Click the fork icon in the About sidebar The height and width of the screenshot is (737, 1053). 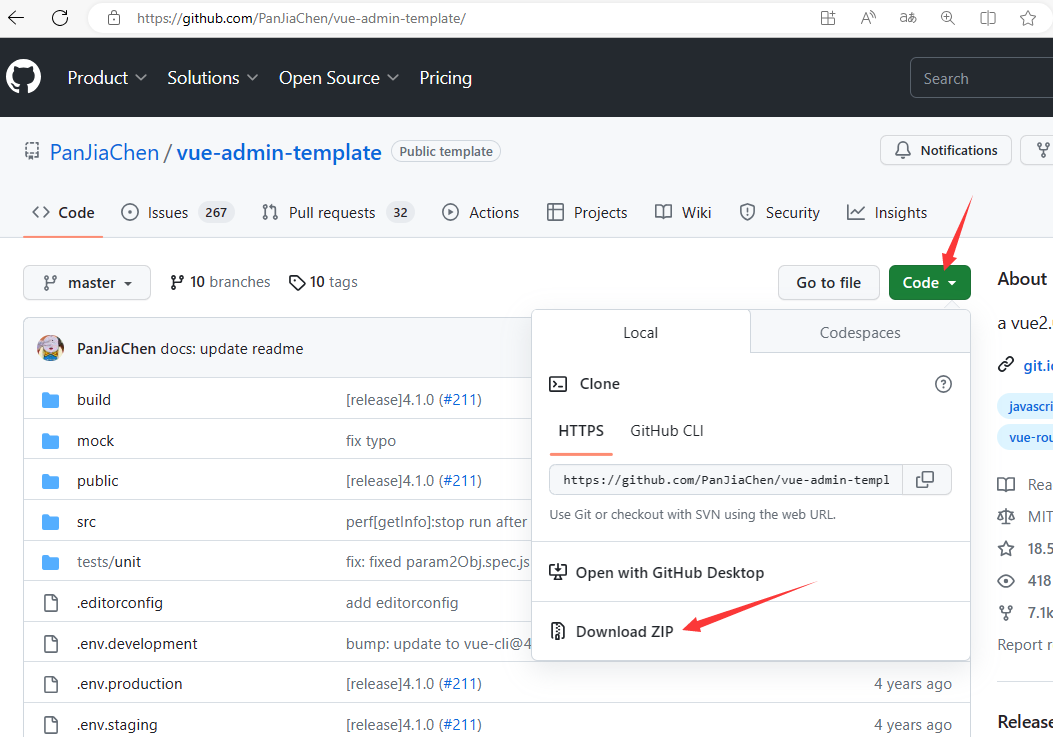pyautogui.click(x=1005, y=612)
